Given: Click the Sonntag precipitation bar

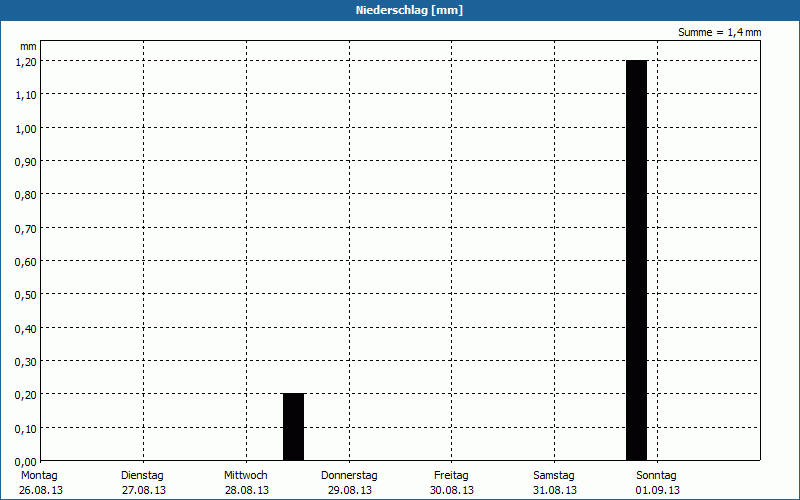Looking at the screenshot, I should [636, 260].
